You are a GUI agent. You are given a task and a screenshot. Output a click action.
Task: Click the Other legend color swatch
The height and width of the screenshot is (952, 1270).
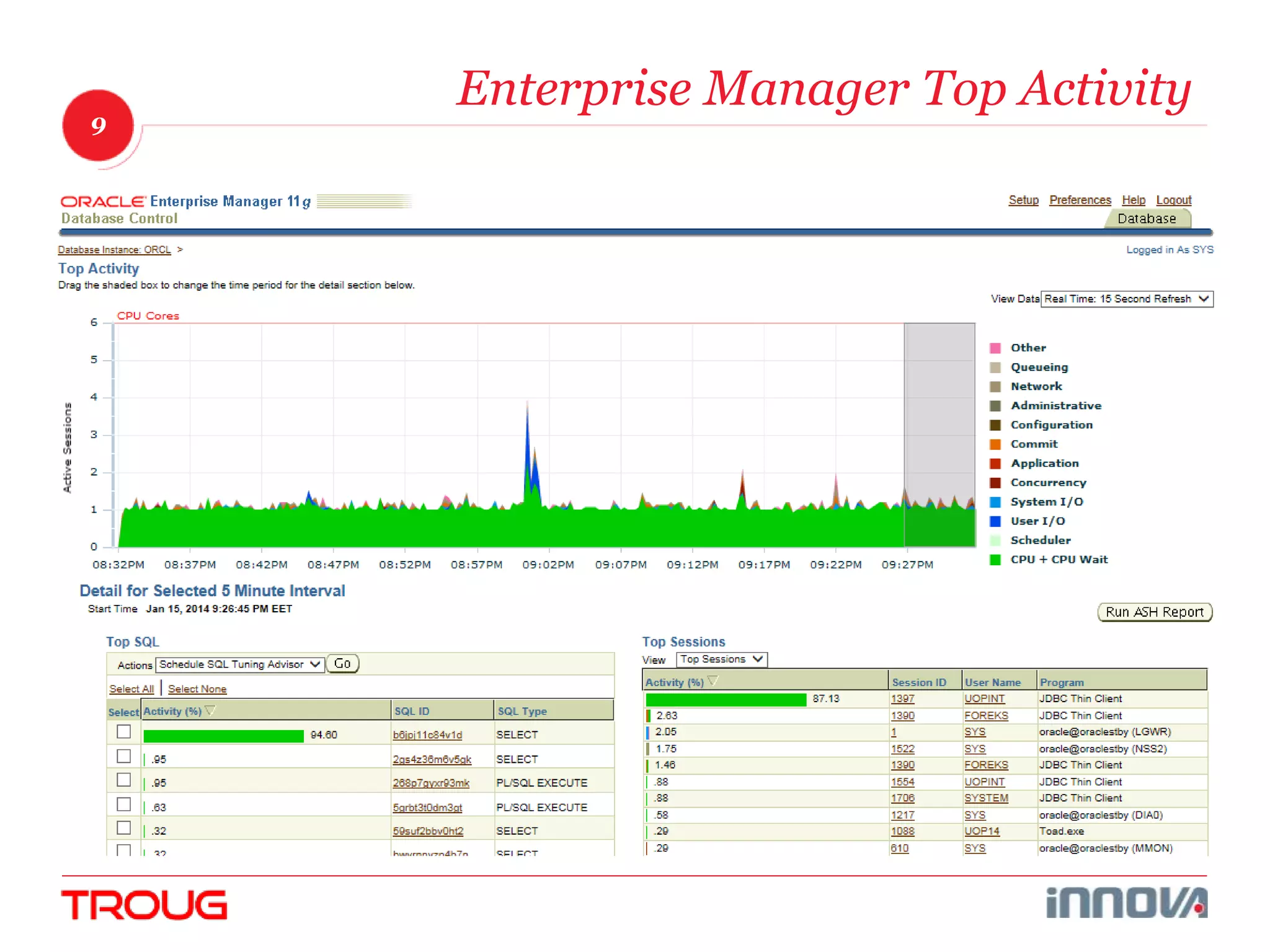point(995,348)
